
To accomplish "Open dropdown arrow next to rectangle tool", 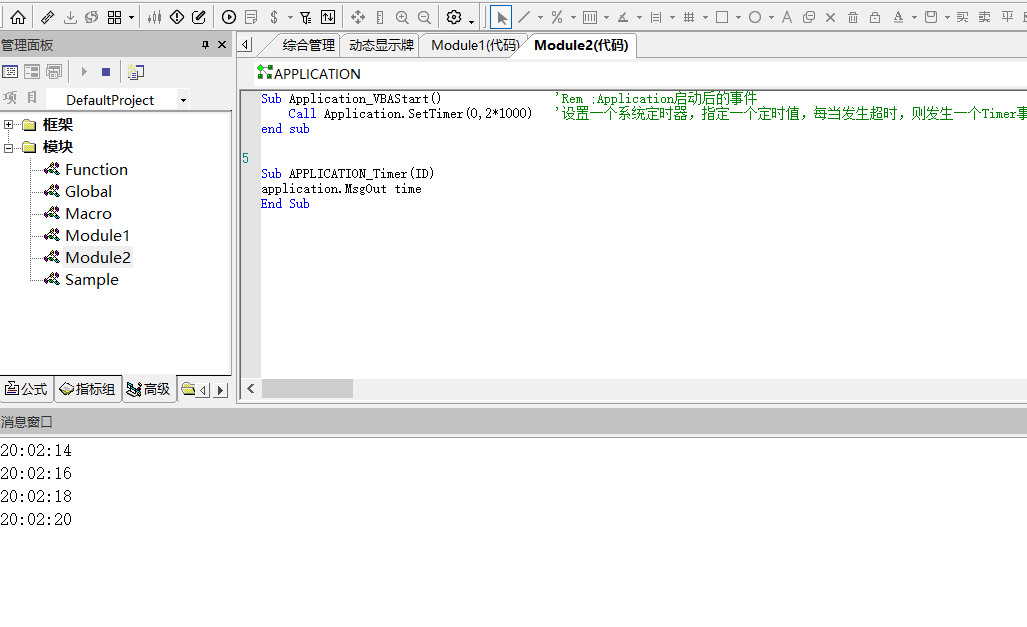I will pyautogui.click(x=738, y=18).
